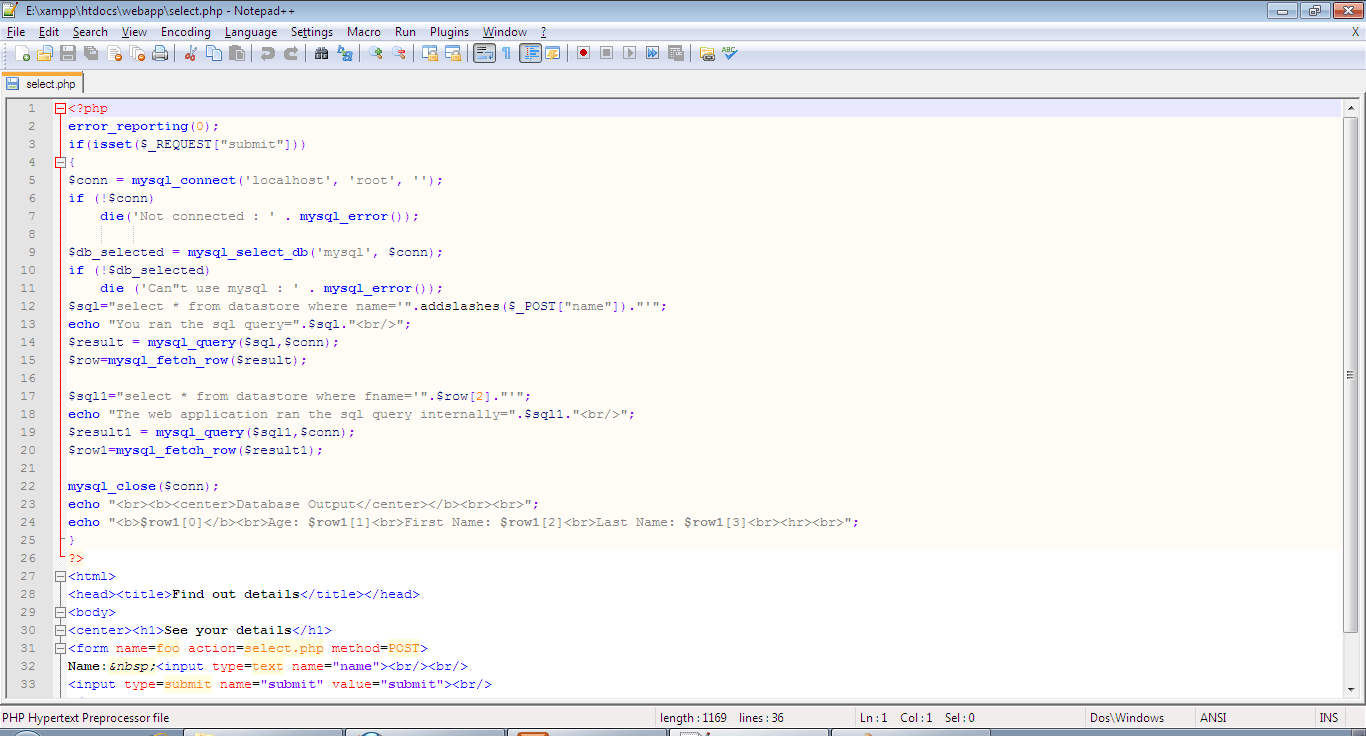
Task: Click the Replace icon in the toolbar
Action: (x=343, y=52)
